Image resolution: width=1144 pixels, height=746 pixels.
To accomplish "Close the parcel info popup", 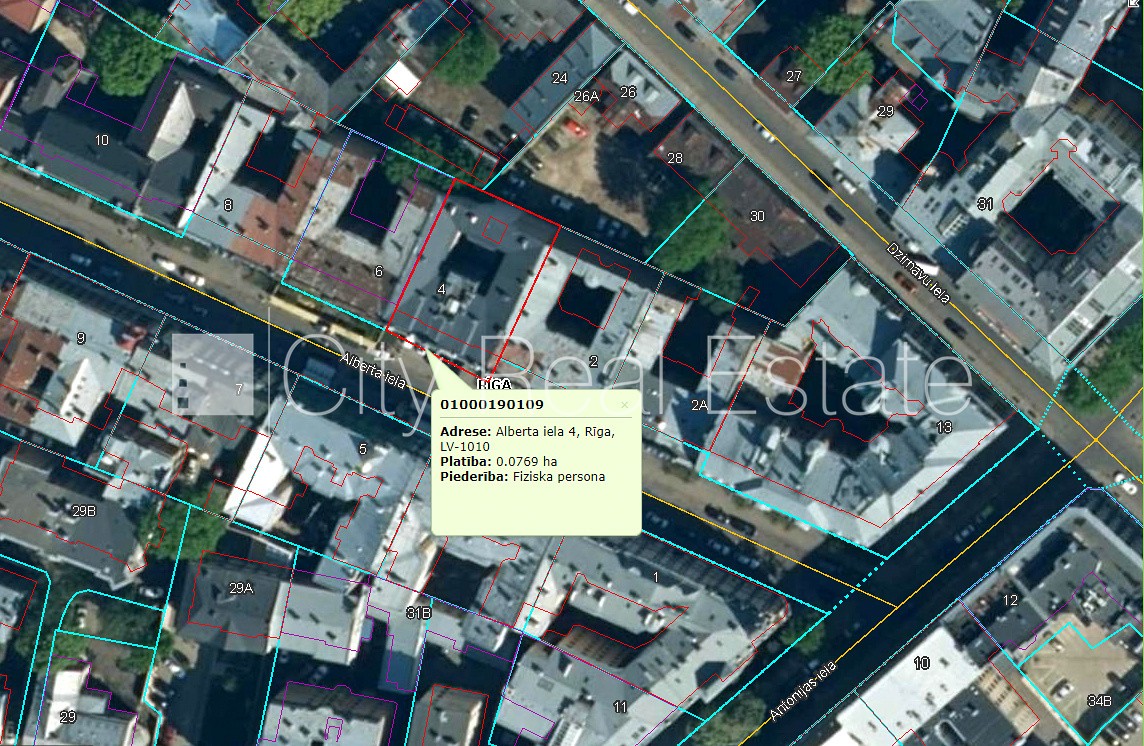I will pyautogui.click(x=625, y=405).
